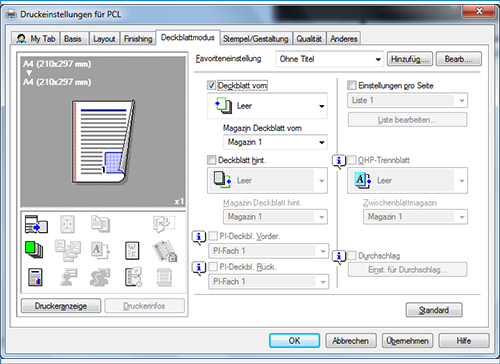Click the Hinzufüg... button
The height and width of the screenshot is (364, 500).
[x=410, y=59]
